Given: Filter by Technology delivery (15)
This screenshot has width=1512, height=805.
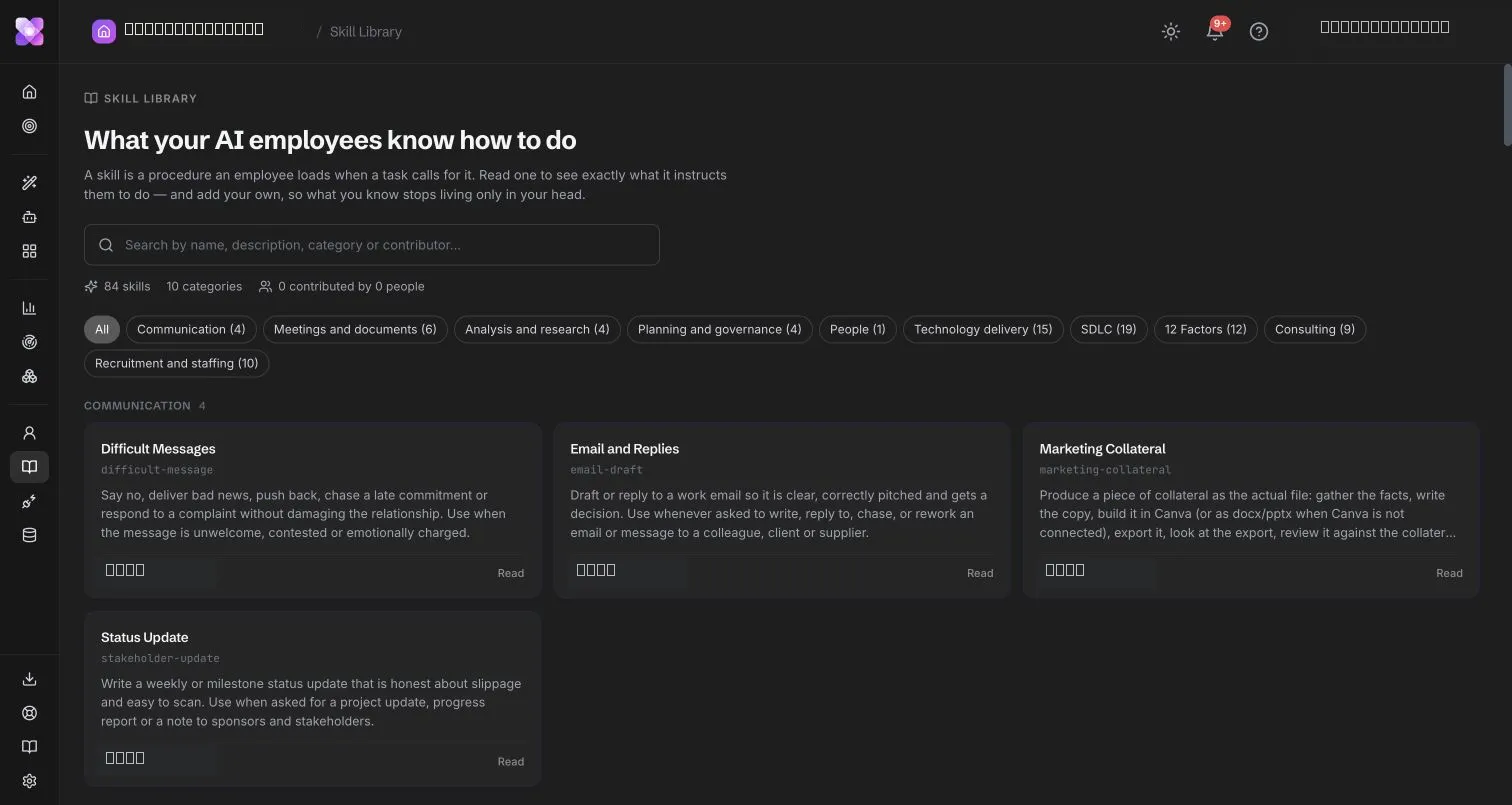Looking at the screenshot, I should tap(983, 329).
